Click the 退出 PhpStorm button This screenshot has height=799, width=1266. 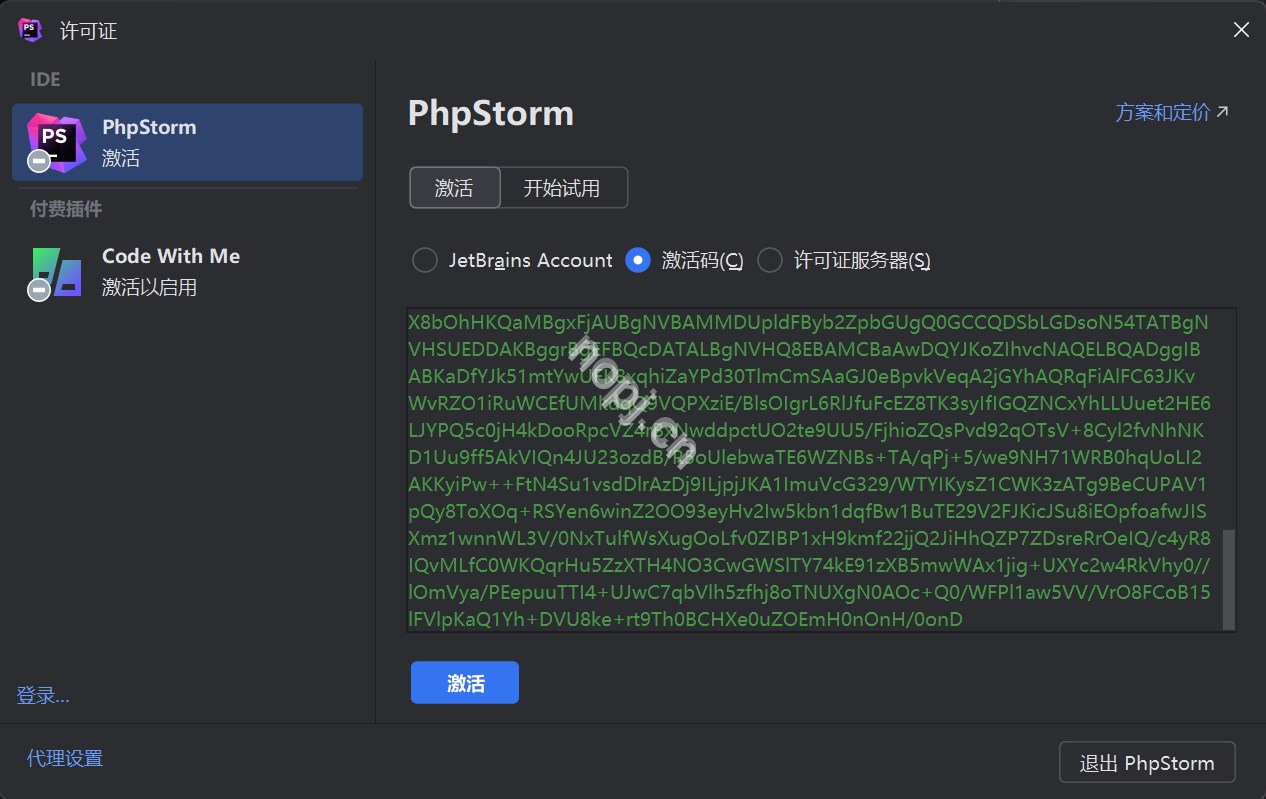(x=1147, y=762)
